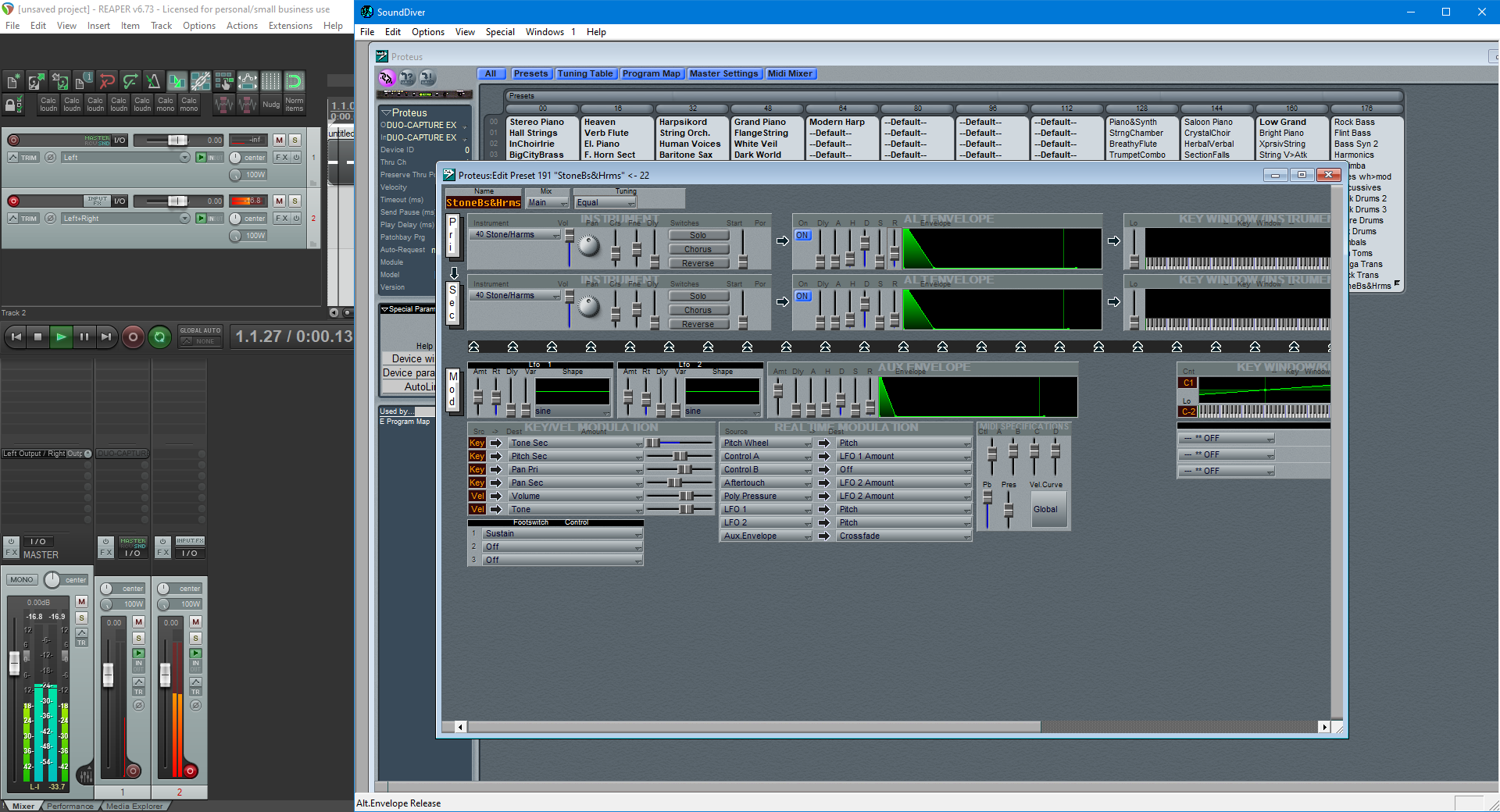Click the master mixer strip routing faders icon

tap(85, 776)
